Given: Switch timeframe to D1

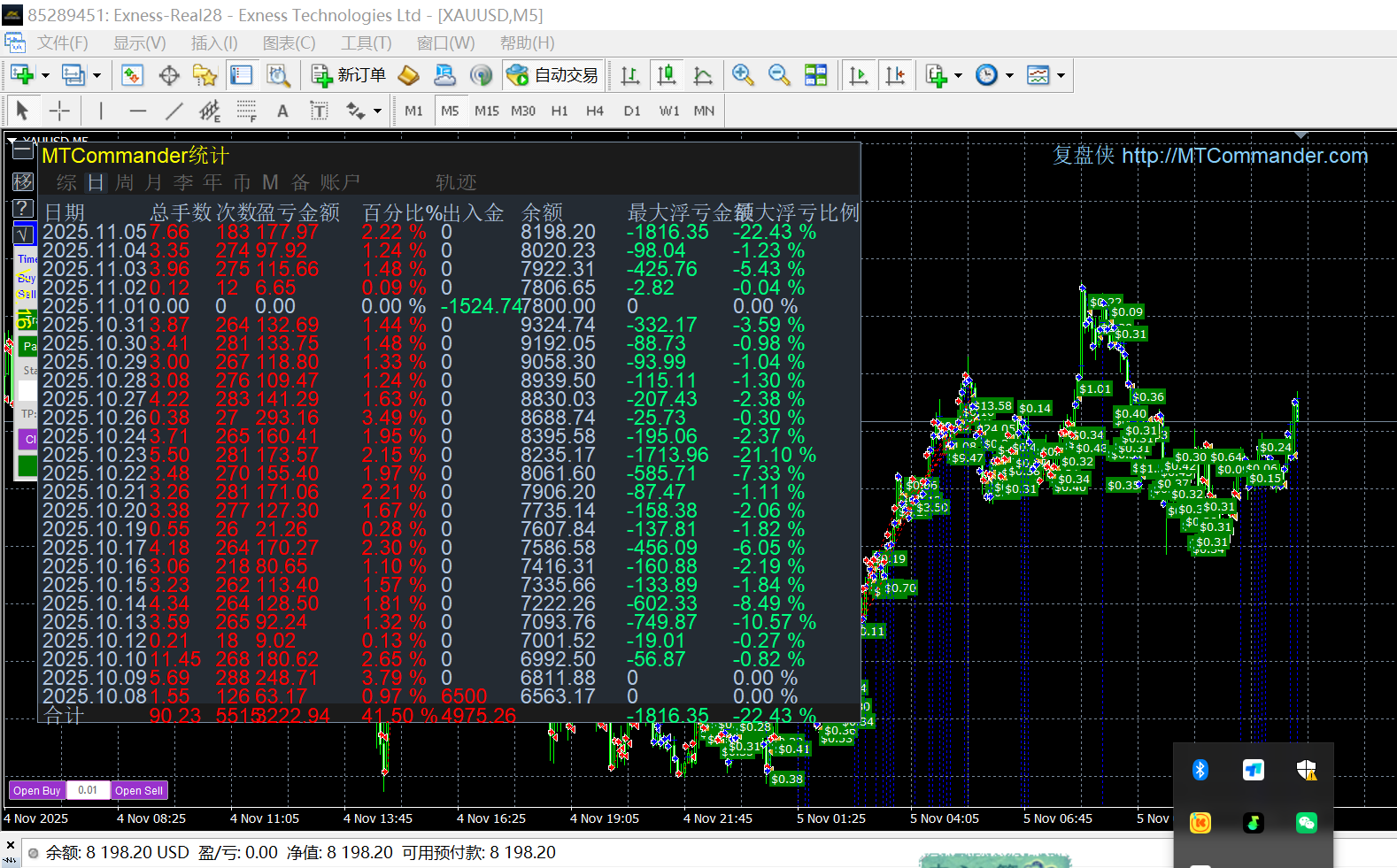Looking at the screenshot, I should [632, 111].
